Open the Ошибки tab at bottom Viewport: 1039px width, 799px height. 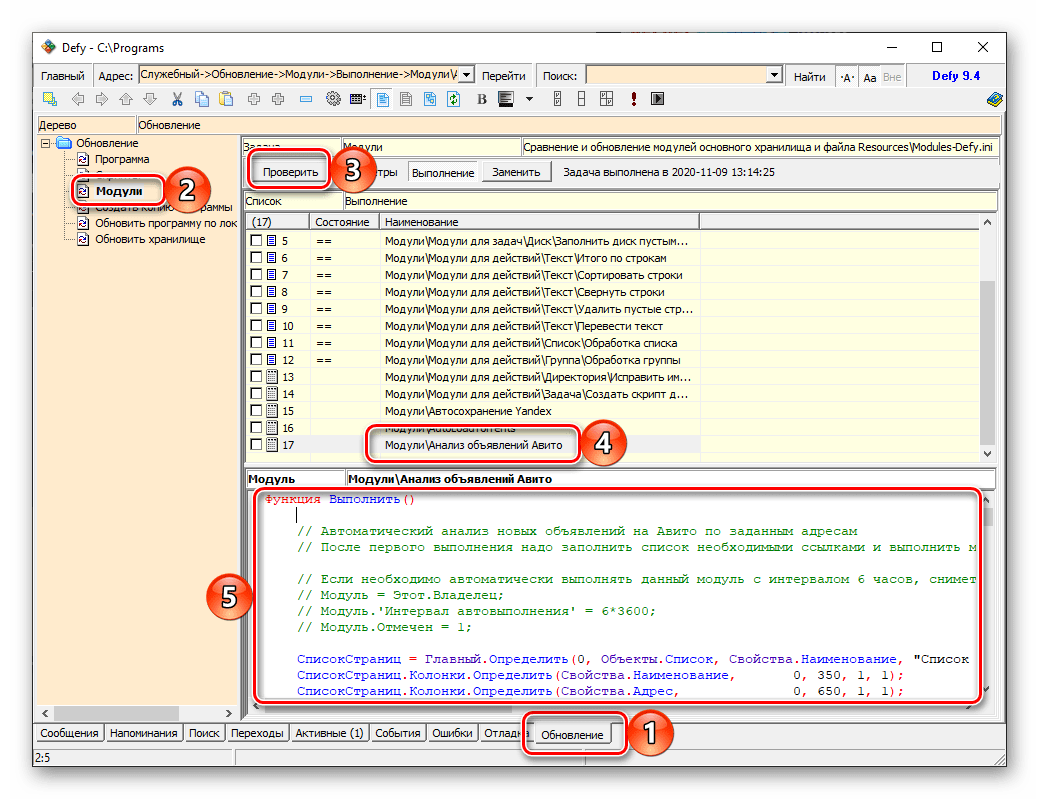[452, 733]
